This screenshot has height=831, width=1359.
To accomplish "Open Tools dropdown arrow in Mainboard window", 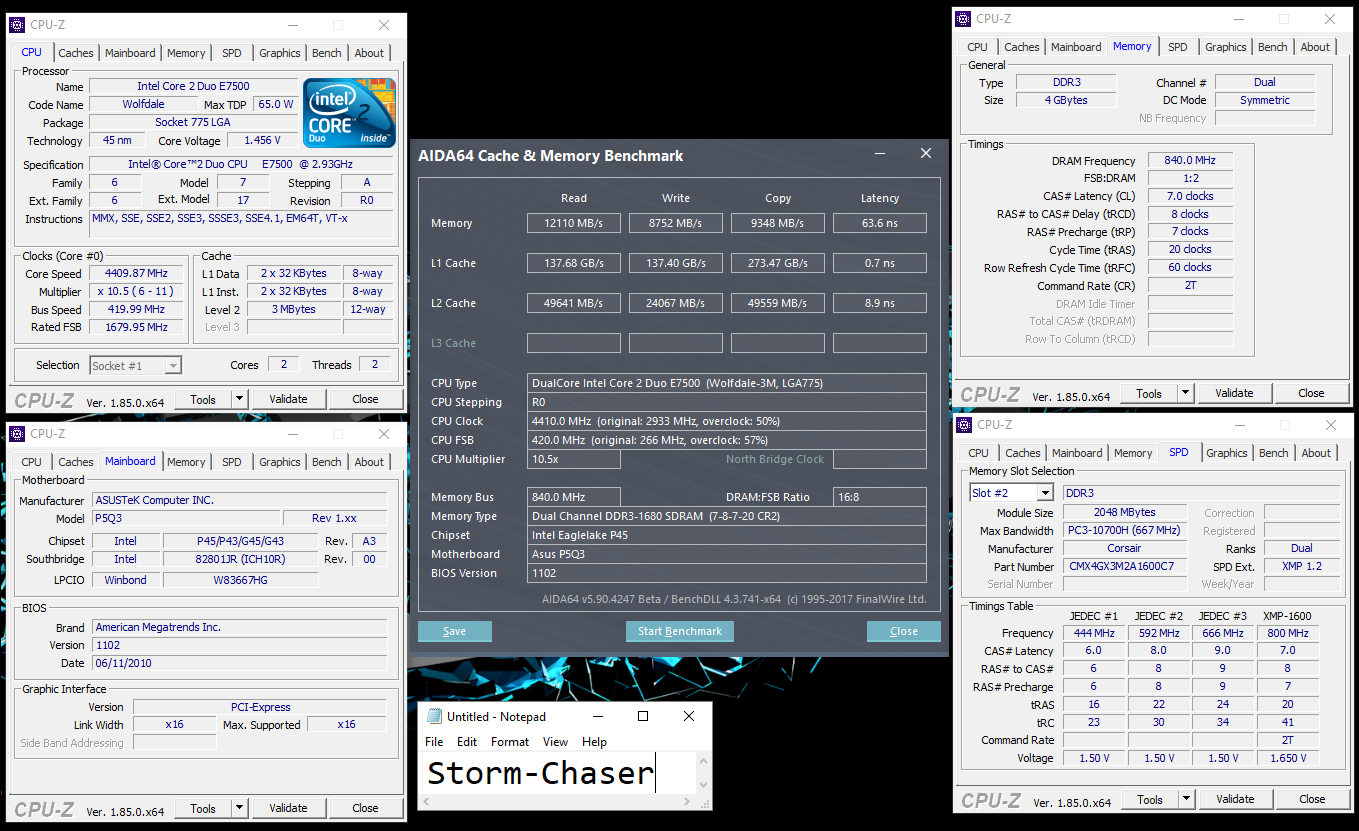I will coord(239,808).
